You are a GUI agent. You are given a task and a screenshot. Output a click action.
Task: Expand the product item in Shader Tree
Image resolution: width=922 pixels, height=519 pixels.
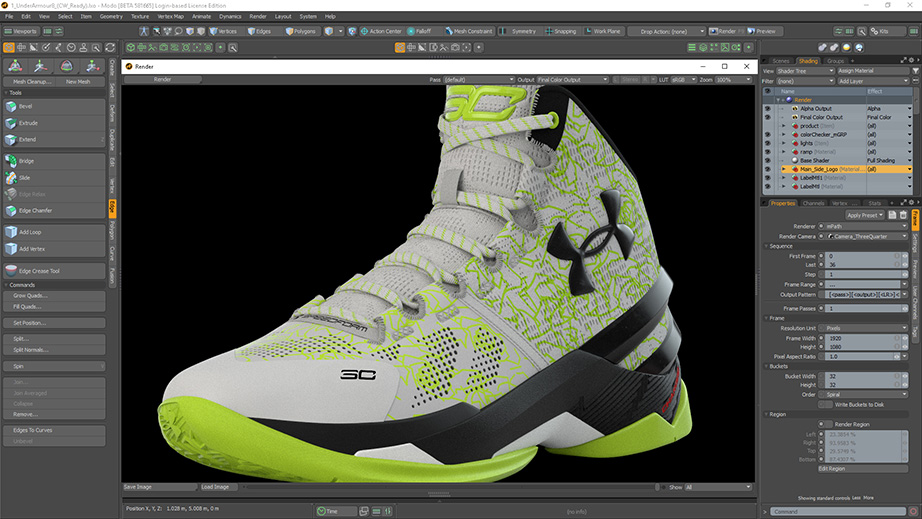[x=784, y=126]
